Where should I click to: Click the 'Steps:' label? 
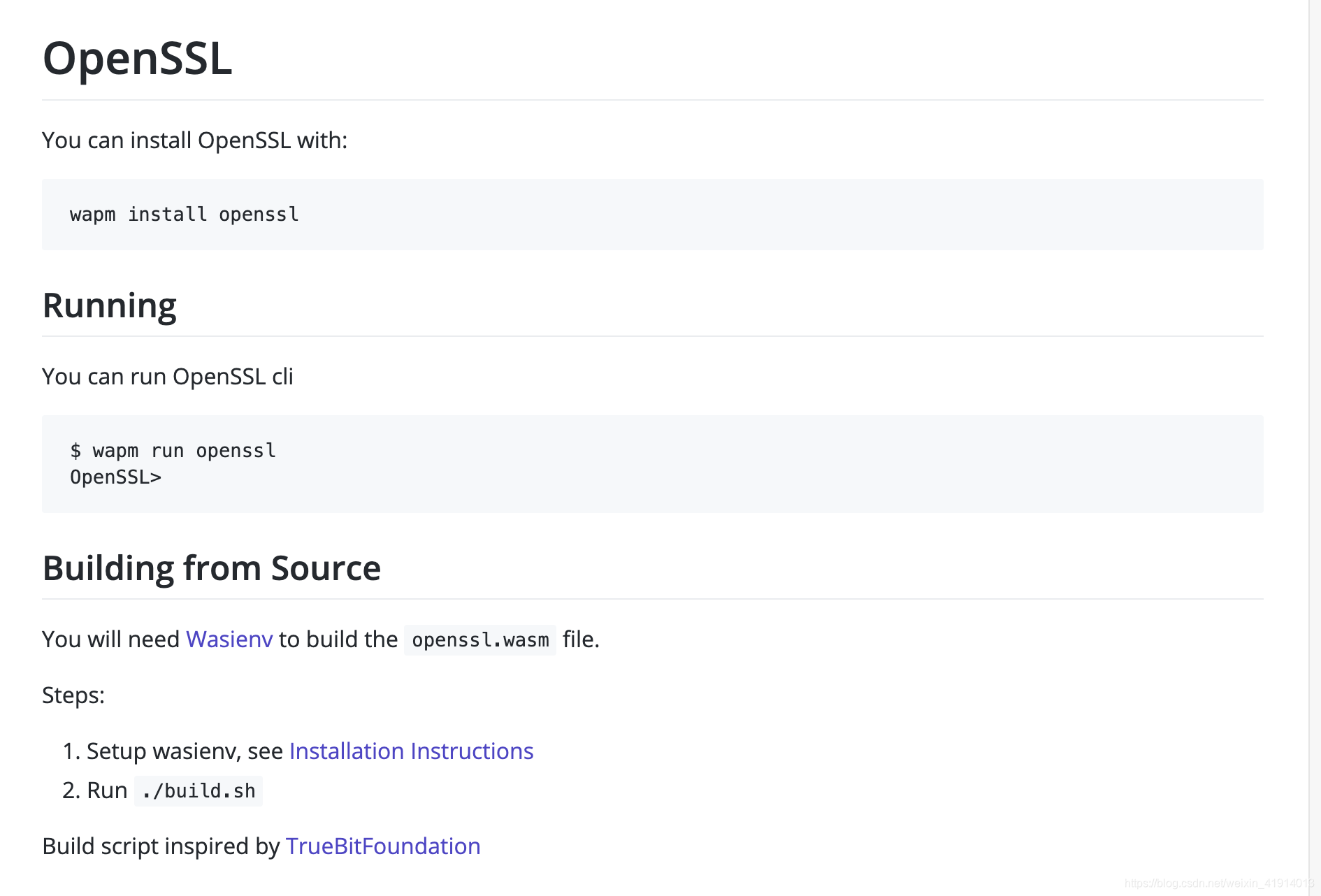point(73,695)
